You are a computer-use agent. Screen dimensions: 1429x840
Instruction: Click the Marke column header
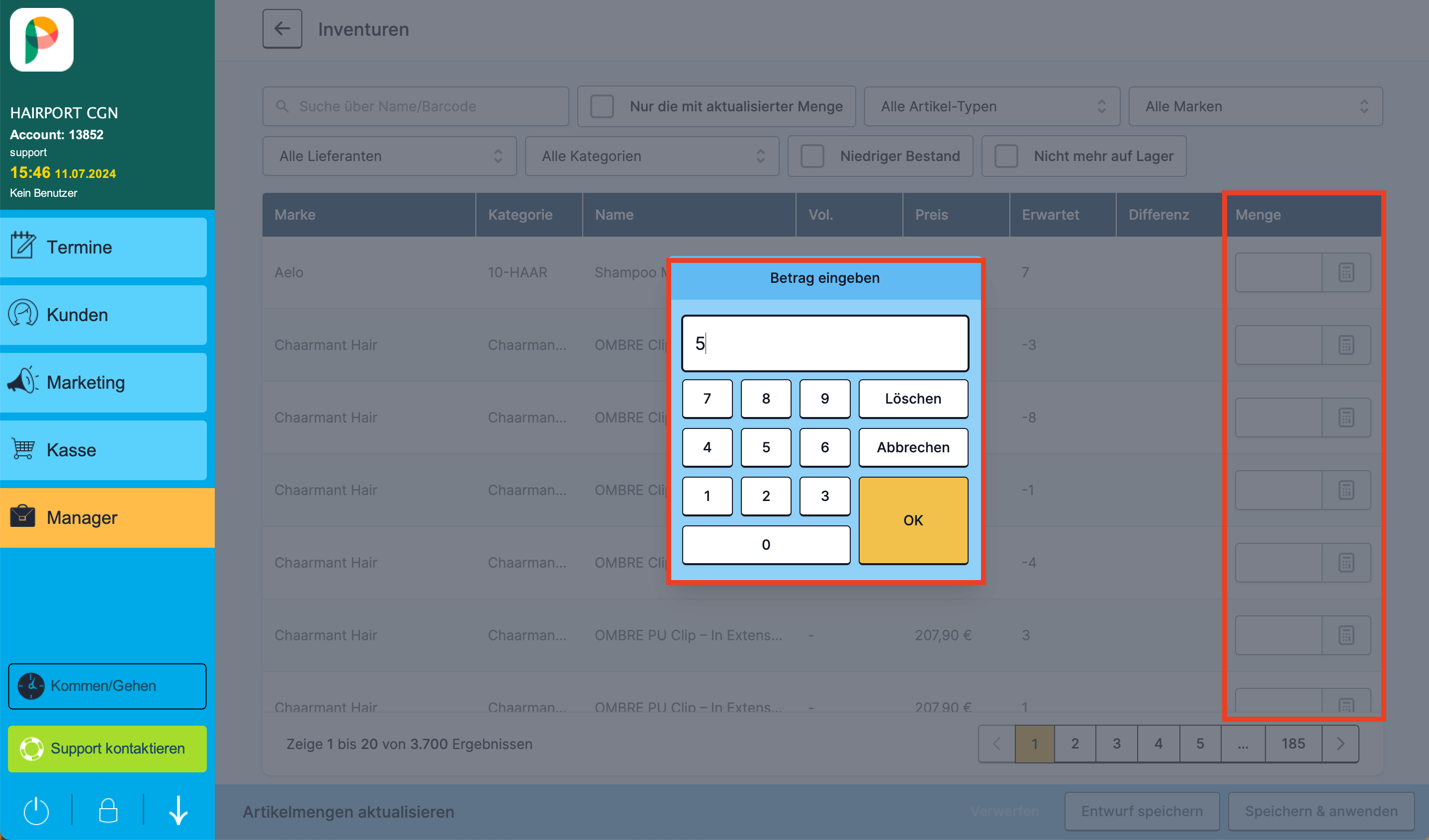tap(368, 214)
